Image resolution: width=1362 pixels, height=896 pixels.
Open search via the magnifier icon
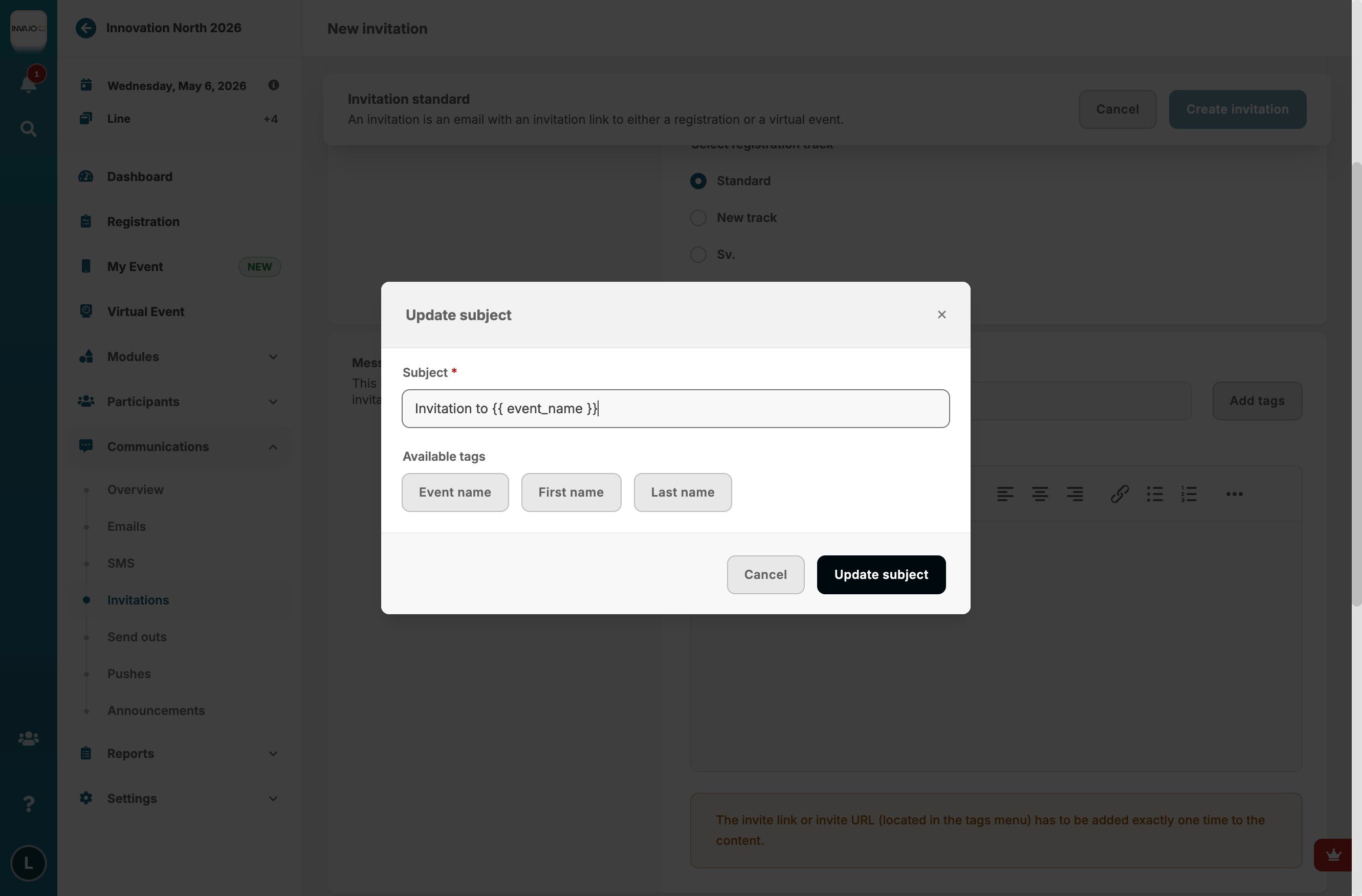coord(28,129)
